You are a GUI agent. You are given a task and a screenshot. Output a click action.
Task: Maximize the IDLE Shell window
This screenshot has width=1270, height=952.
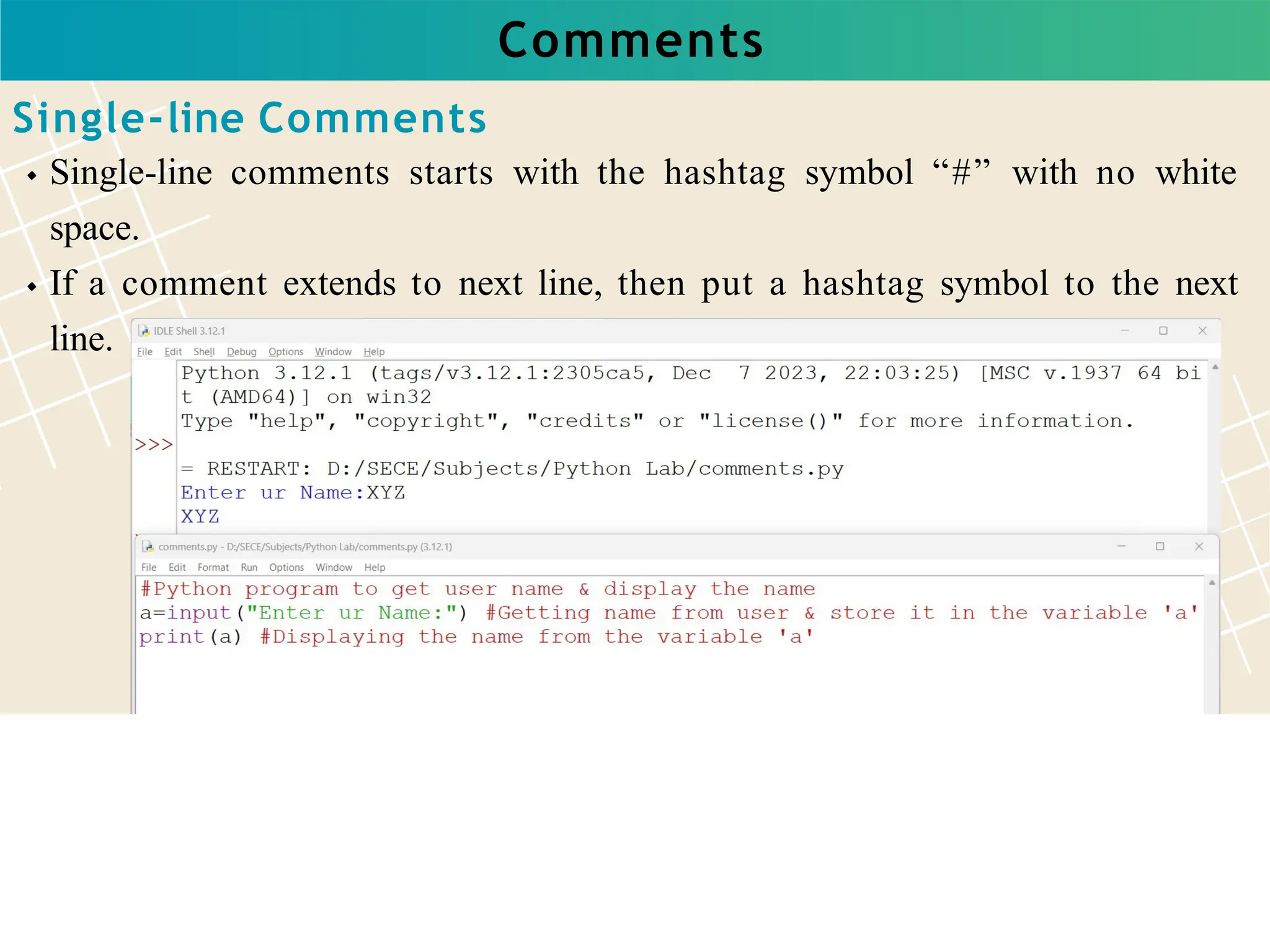click(x=1163, y=331)
